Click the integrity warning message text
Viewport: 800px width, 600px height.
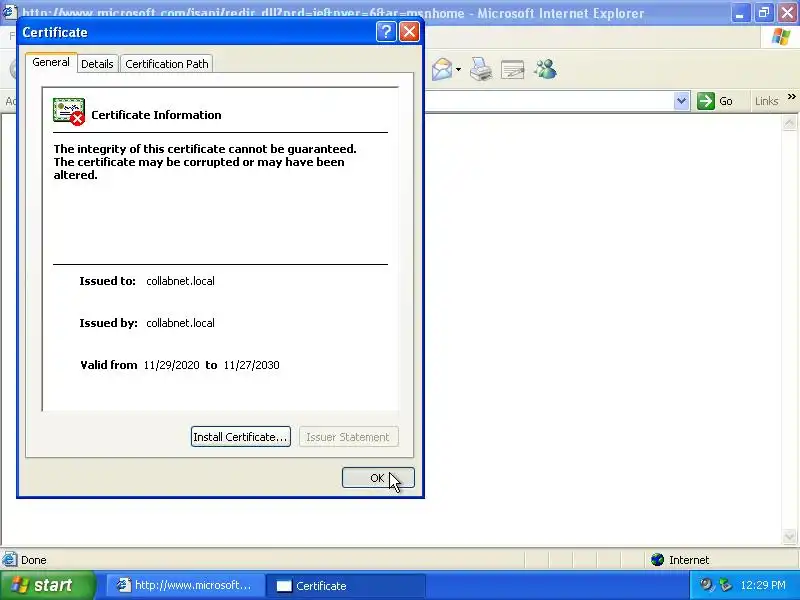click(205, 162)
